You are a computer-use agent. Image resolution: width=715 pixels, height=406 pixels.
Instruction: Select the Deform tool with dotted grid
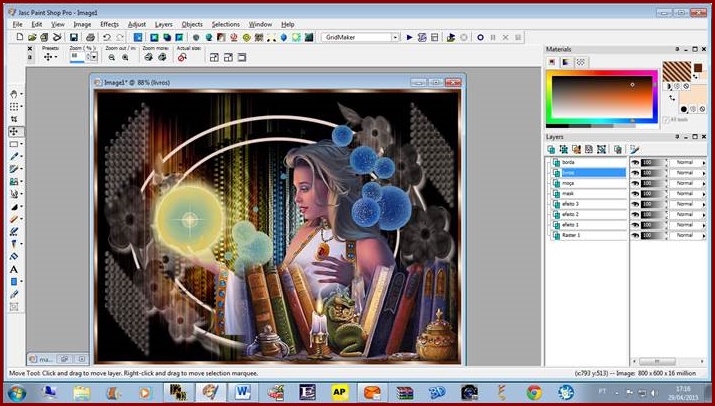pos(14,106)
